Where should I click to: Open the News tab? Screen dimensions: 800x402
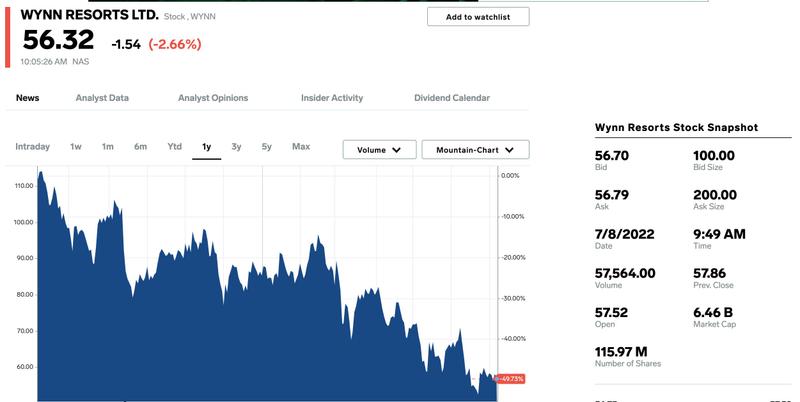coord(28,98)
